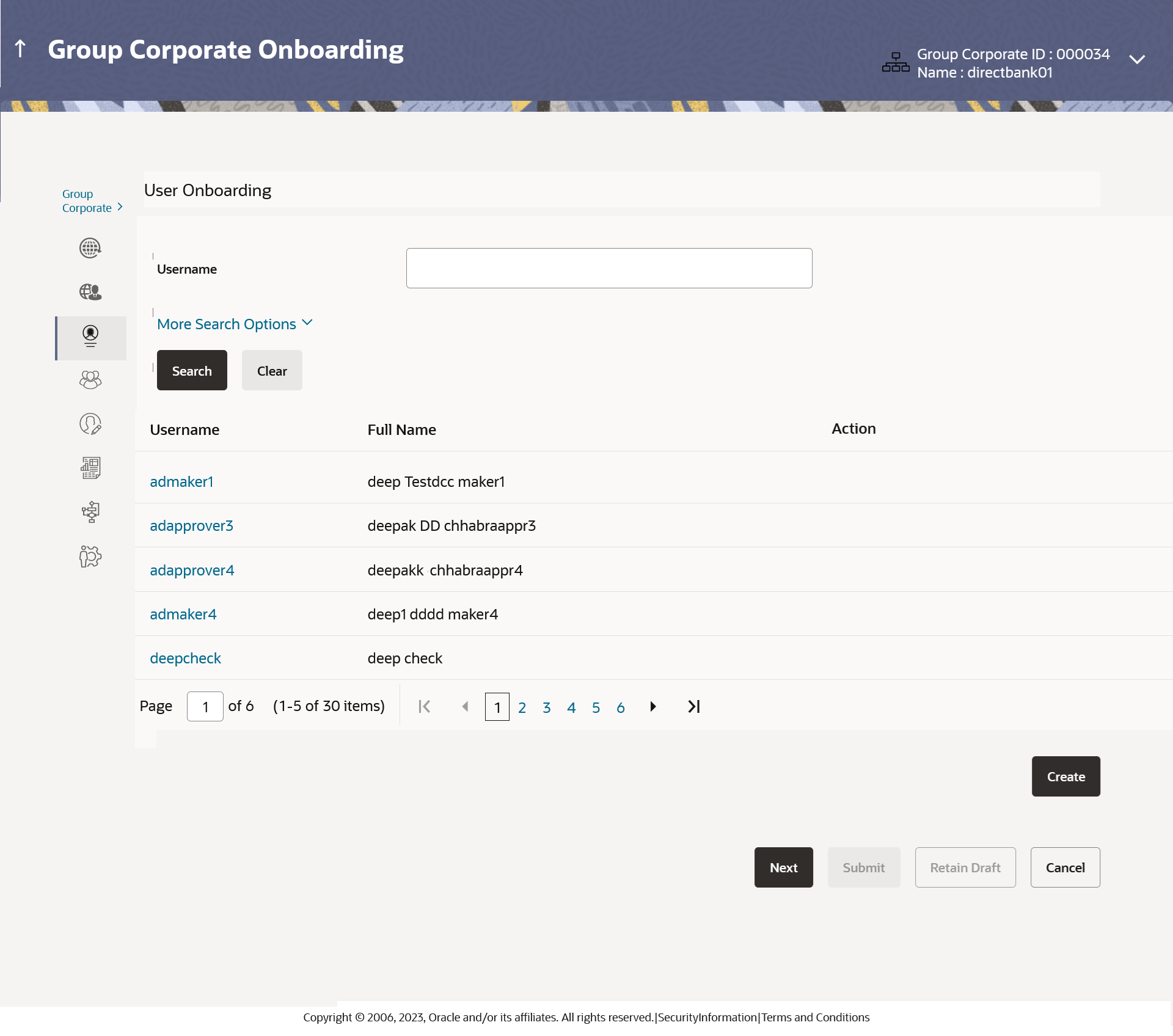
Task: Jump to last page of results
Action: (693, 707)
